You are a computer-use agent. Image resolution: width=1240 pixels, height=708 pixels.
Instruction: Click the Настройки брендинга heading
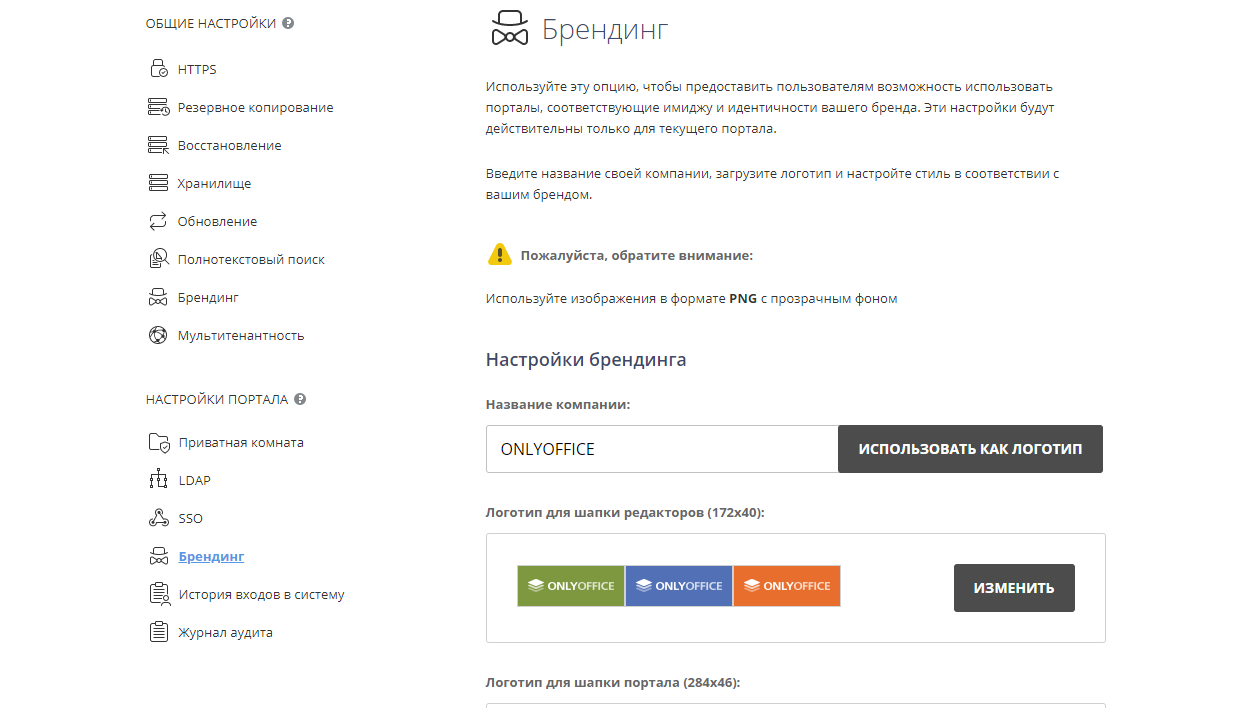point(586,359)
